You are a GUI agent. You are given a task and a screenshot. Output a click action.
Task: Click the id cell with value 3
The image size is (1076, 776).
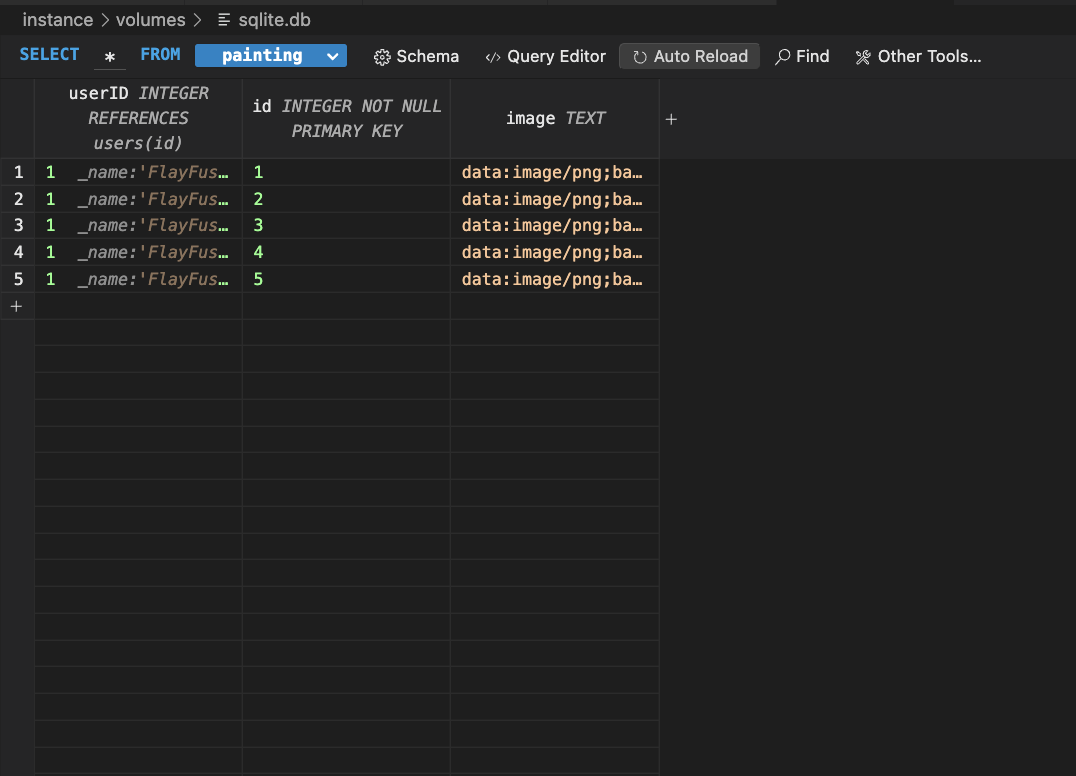point(347,225)
